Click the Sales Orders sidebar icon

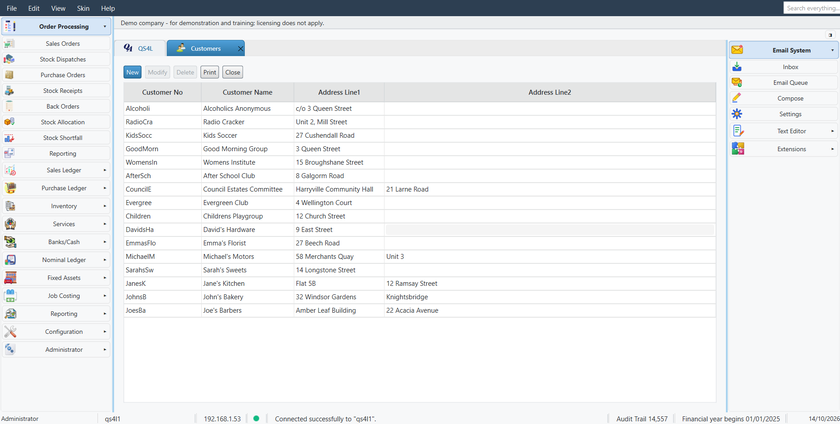(9, 44)
